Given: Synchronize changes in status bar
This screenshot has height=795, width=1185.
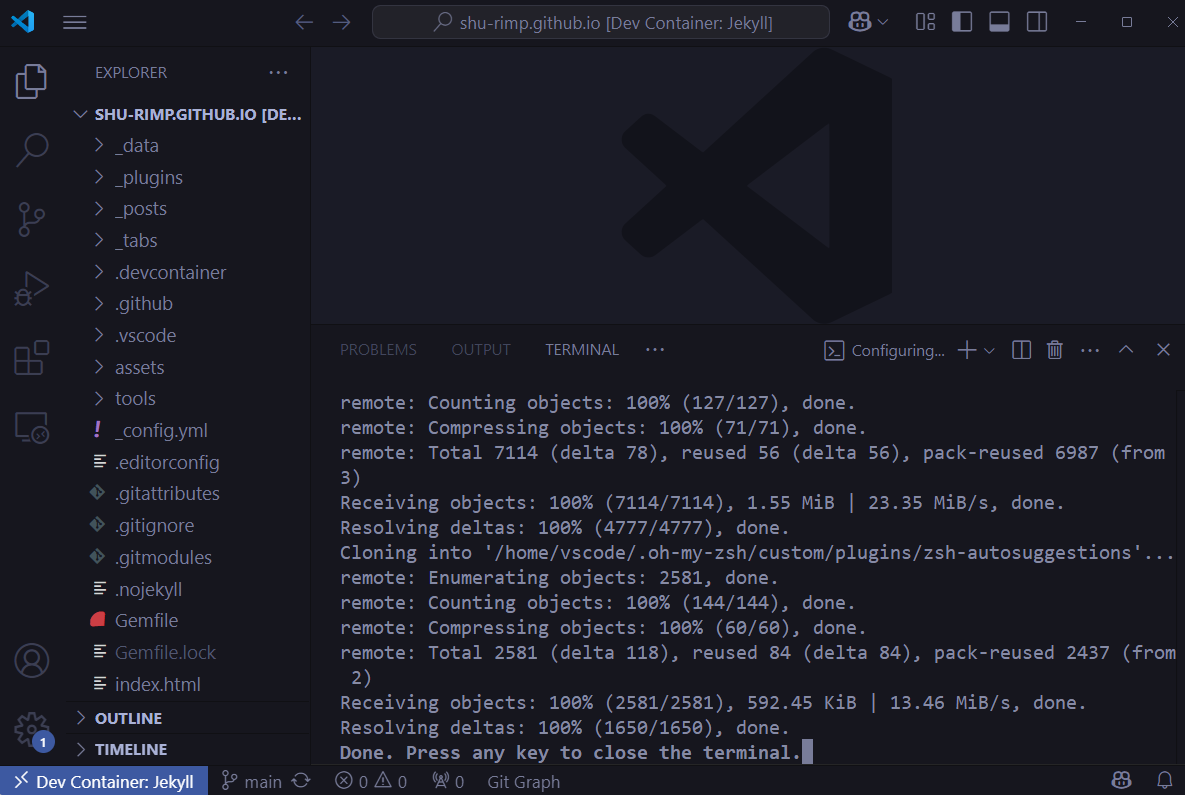Looking at the screenshot, I should click(301, 781).
